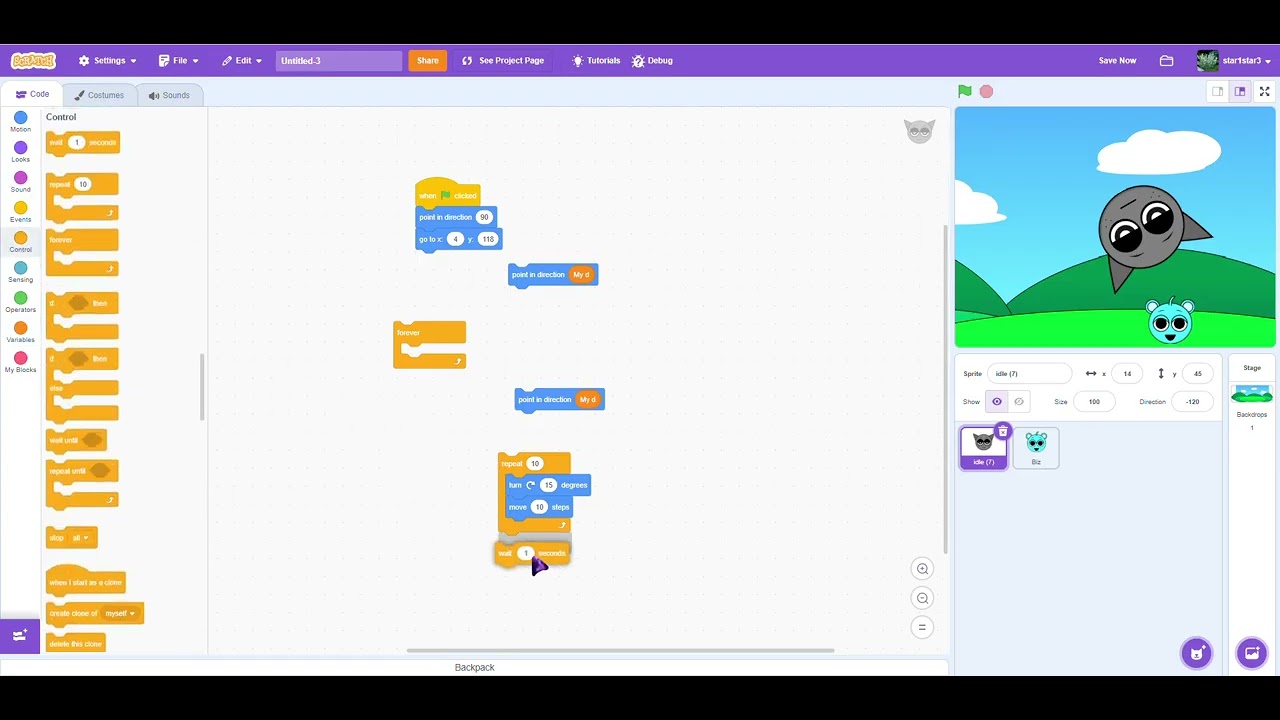Open Tutorials
Image resolution: width=1280 pixels, height=720 pixels.
click(x=596, y=60)
